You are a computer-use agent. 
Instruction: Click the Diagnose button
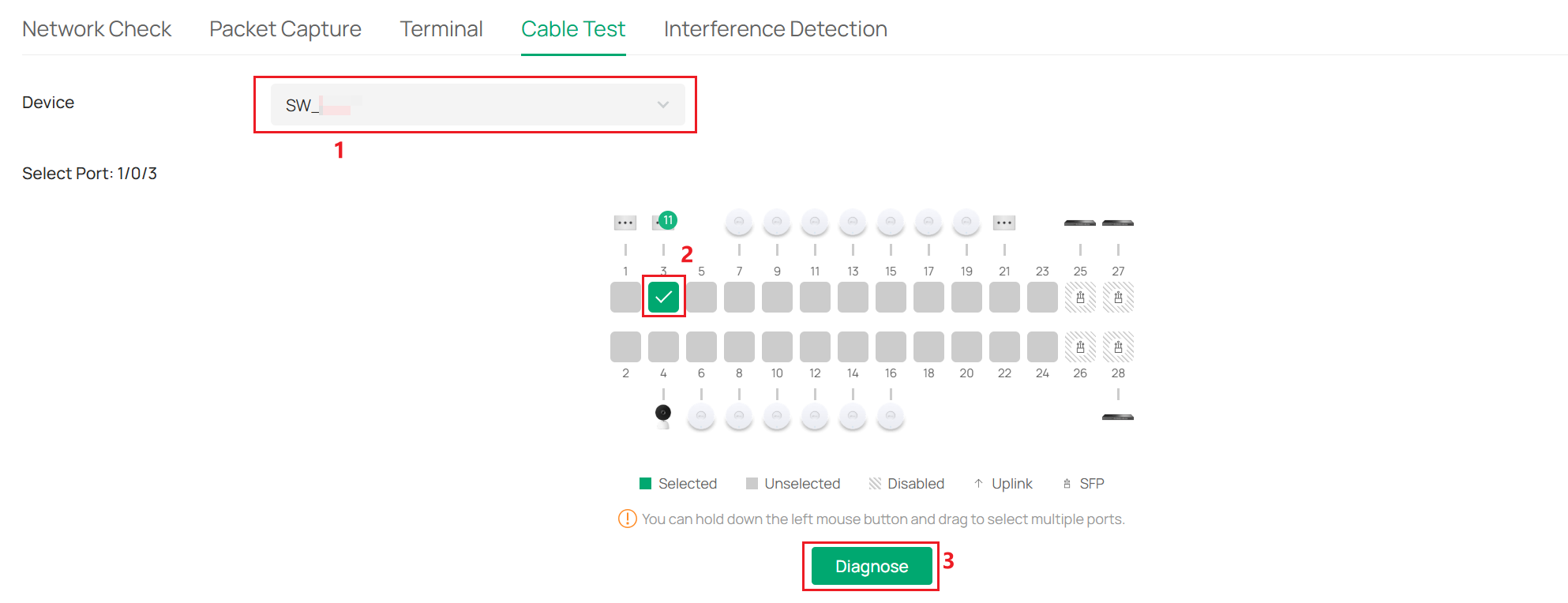[871, 566]
